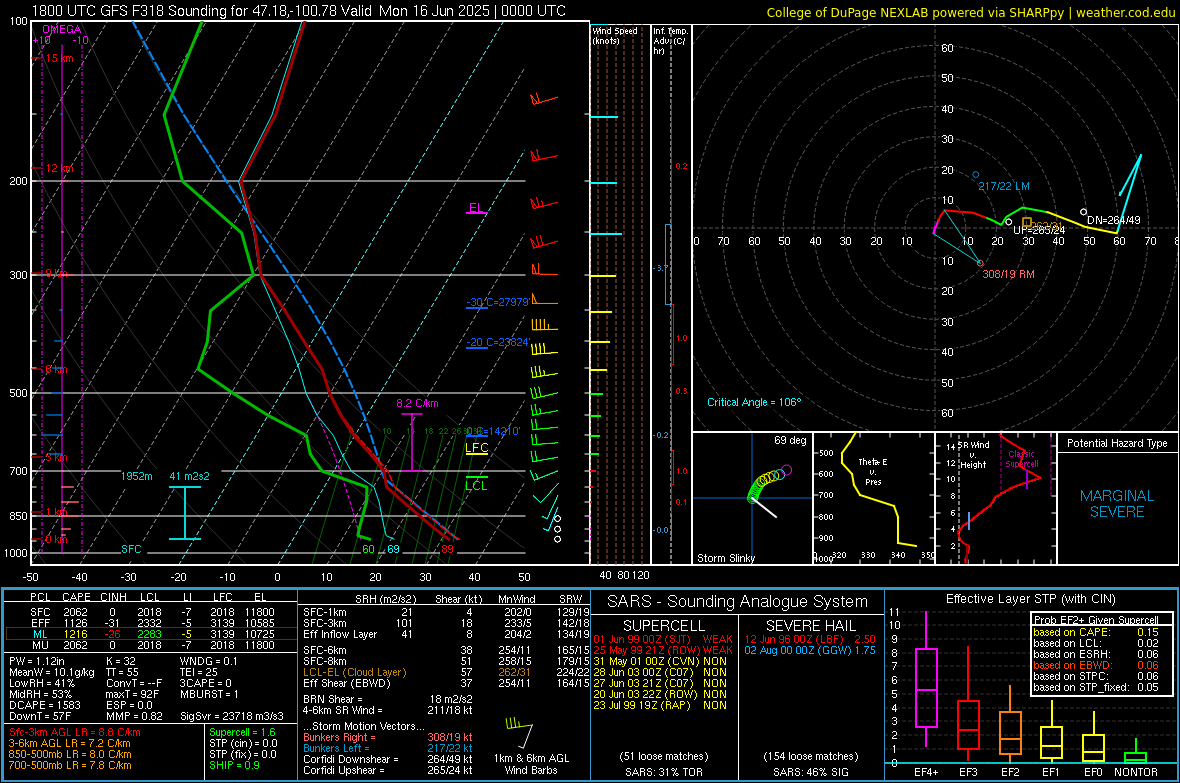Image resolution: width=1180 pixels, height=783 pixels.
Task: Click the "SARS: 31% TOR" result
Action: click(x=664, y=772)
